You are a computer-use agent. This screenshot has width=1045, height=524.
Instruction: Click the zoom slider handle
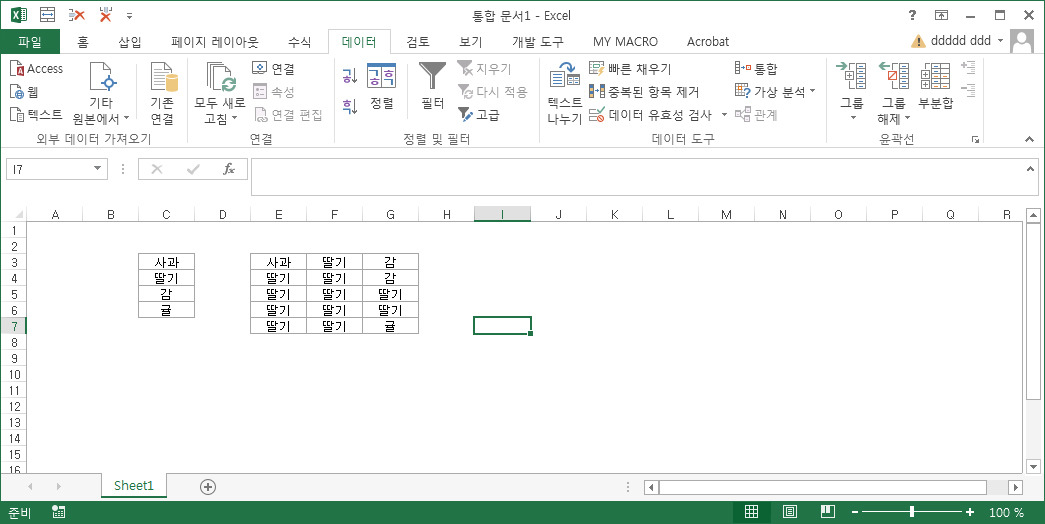point(912,512)
